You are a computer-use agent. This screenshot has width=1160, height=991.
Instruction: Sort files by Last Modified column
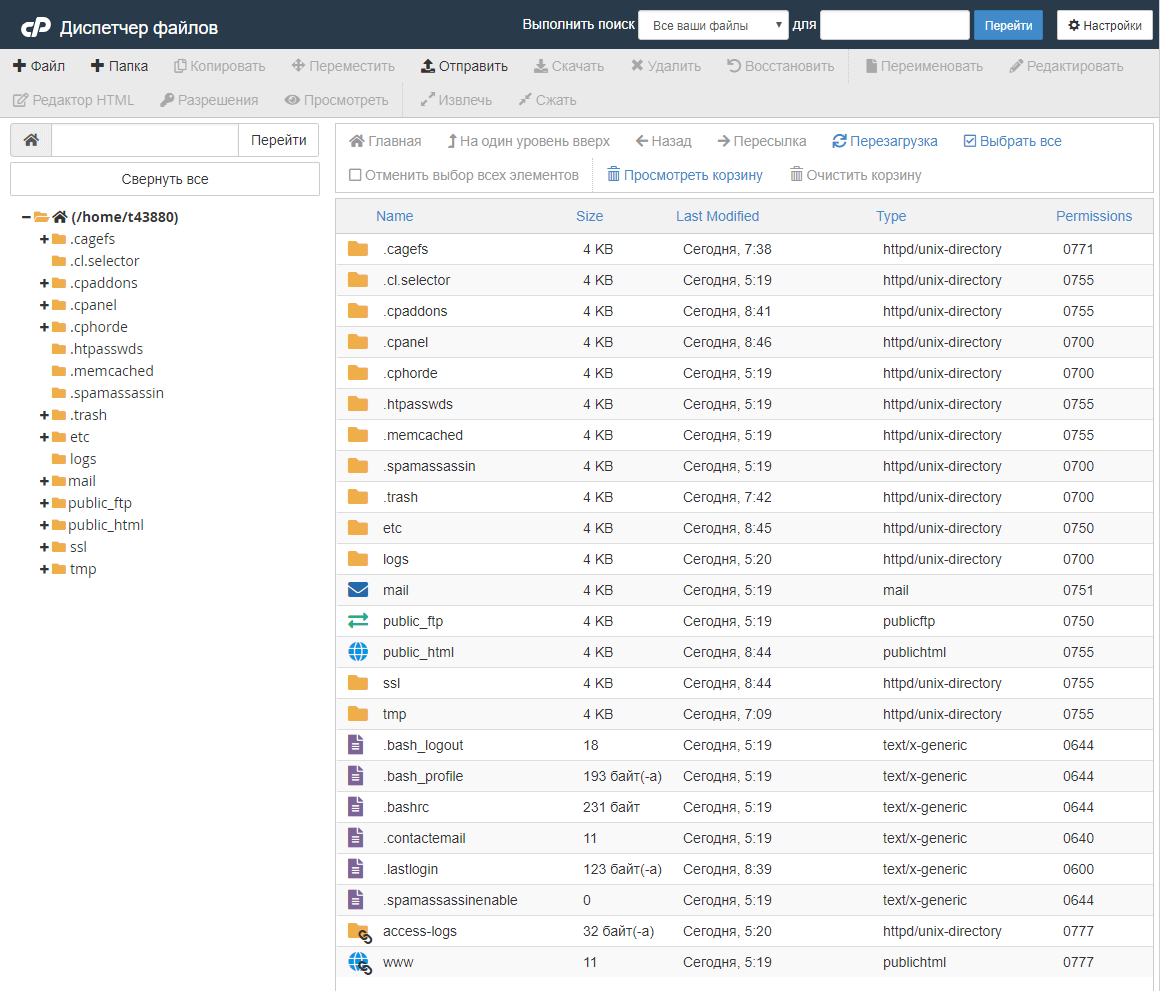717,216
